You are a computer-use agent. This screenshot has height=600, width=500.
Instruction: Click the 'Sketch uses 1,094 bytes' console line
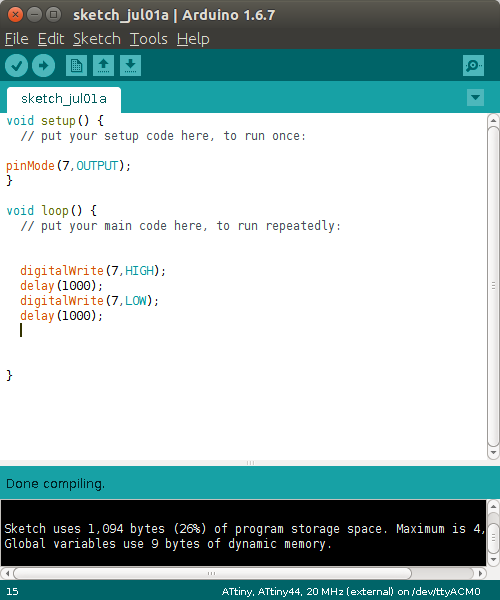pos(245,529)
